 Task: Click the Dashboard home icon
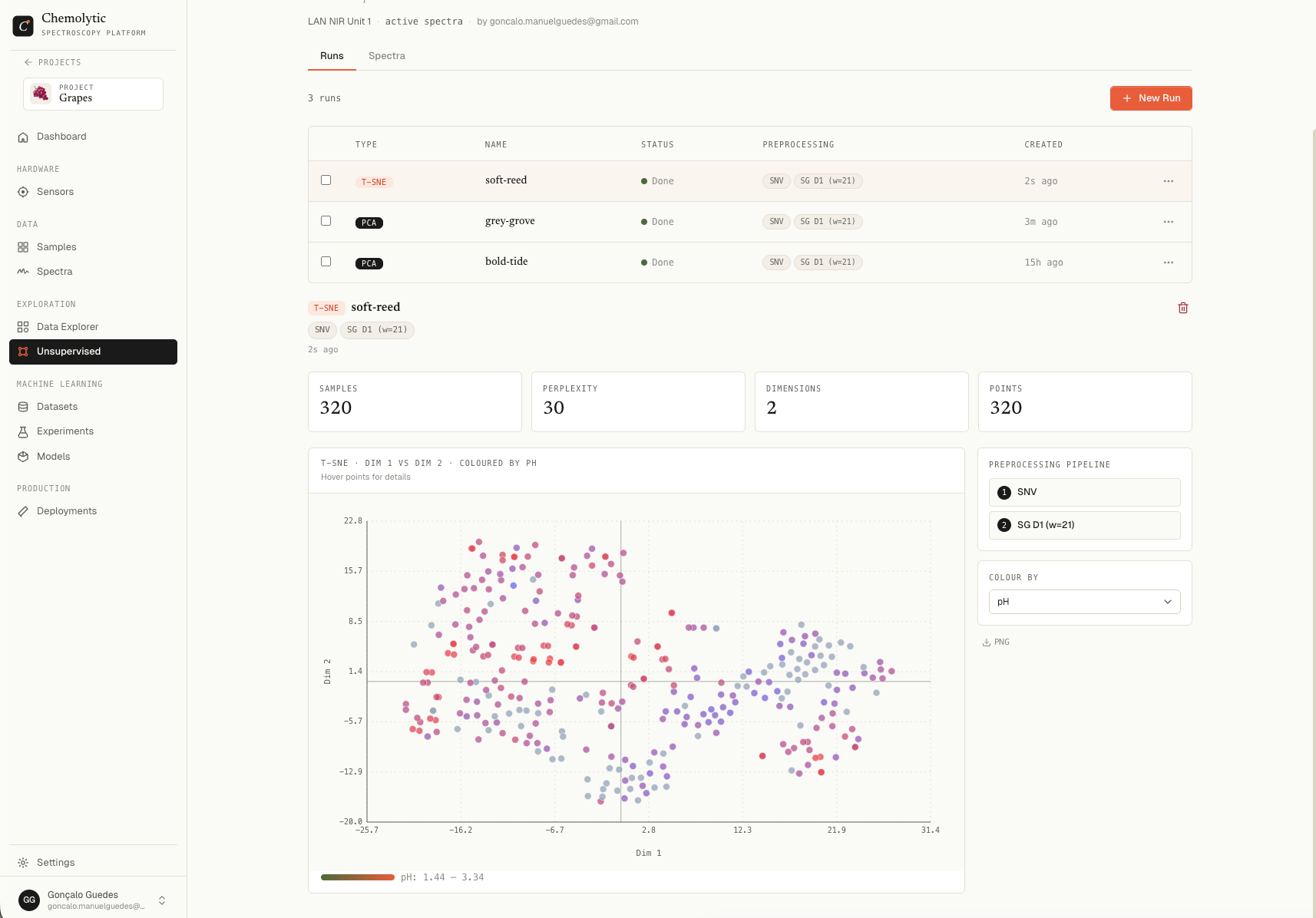[23, 137]
